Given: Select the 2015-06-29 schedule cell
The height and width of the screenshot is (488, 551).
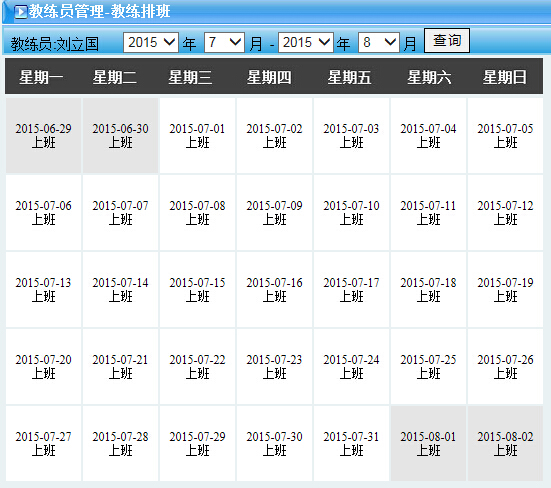Looking at the screenshot, I should pyautogui.click(x=43, y=136).
